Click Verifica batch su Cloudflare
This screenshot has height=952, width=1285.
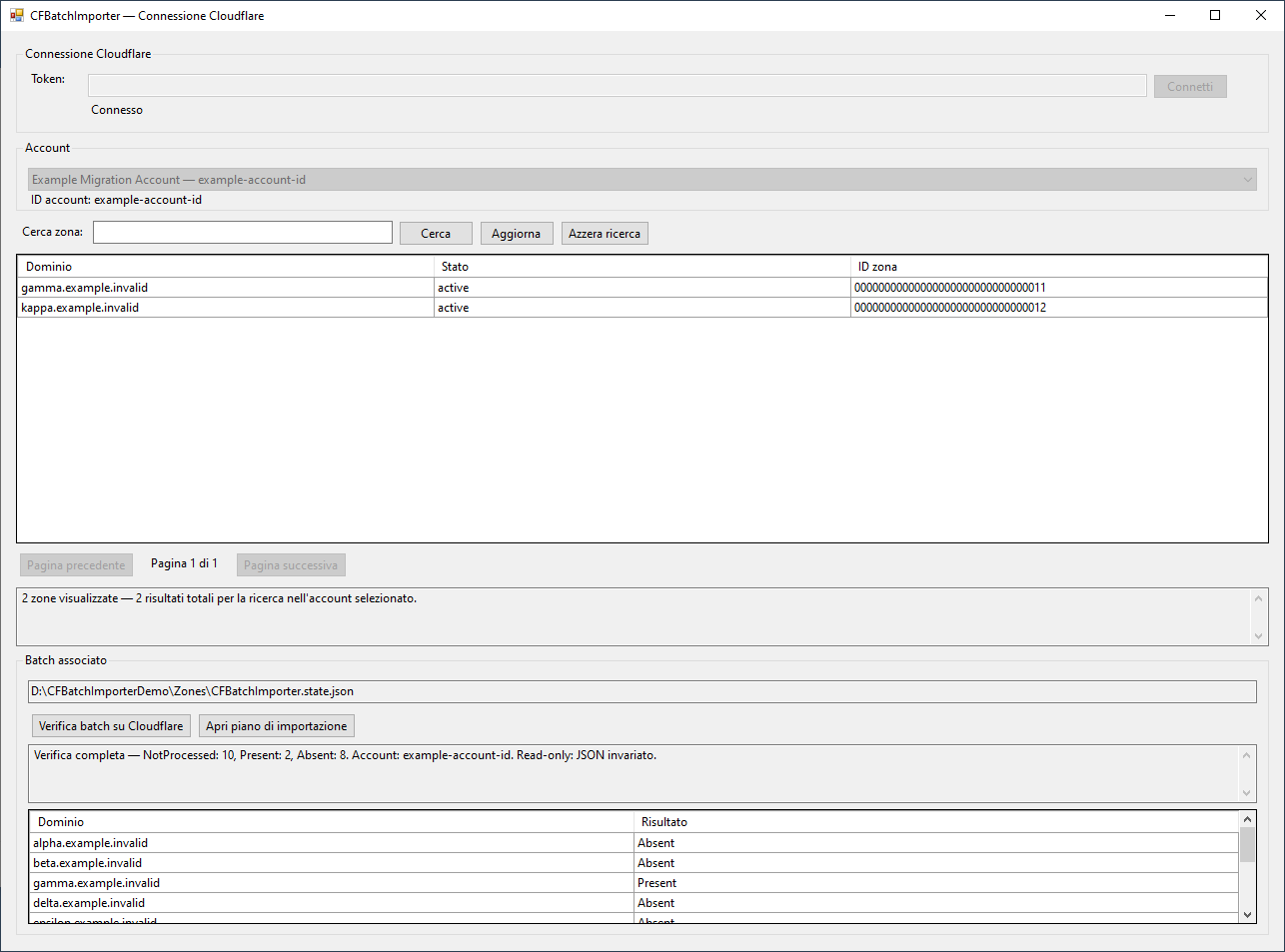click(x=111, y=726)
